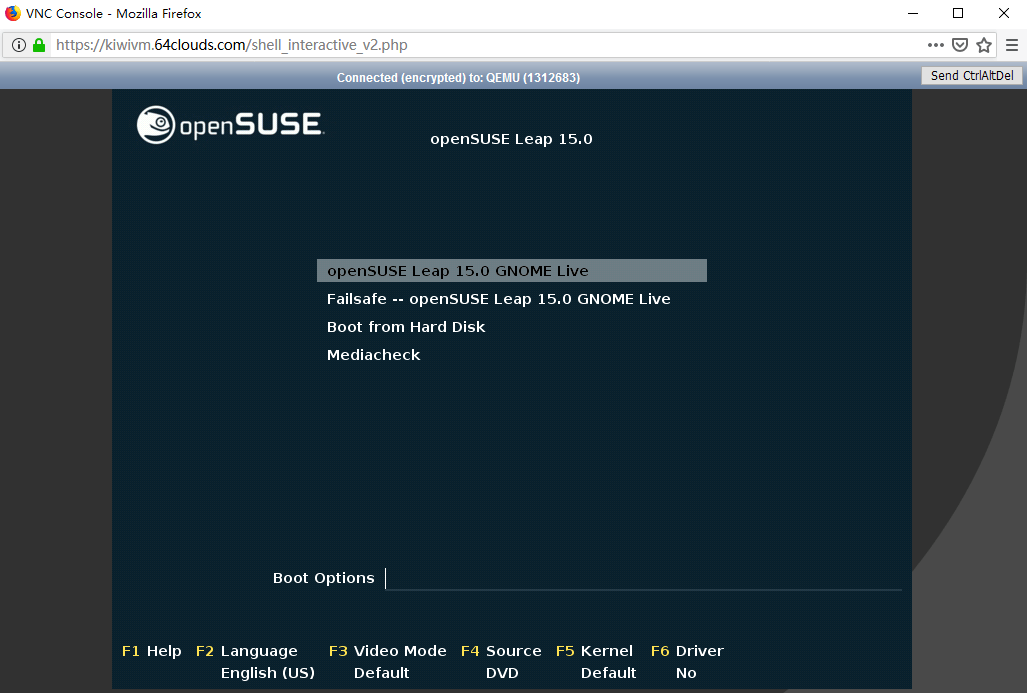Image resolution: width=1027 pixels, height=693 pixels.
Task: Open the page actions three-dots menu
Action: point(936,45)
